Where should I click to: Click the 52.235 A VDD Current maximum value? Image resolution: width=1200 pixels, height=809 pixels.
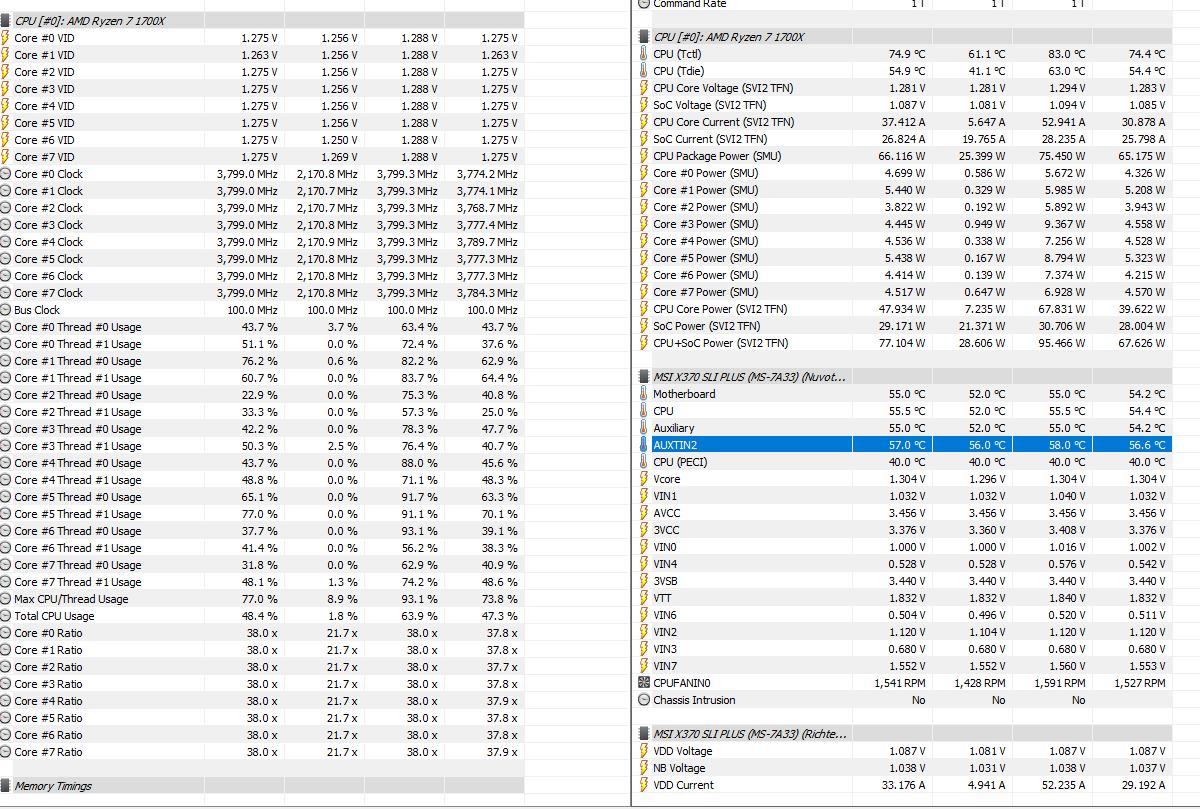[x=1062, y=785]
